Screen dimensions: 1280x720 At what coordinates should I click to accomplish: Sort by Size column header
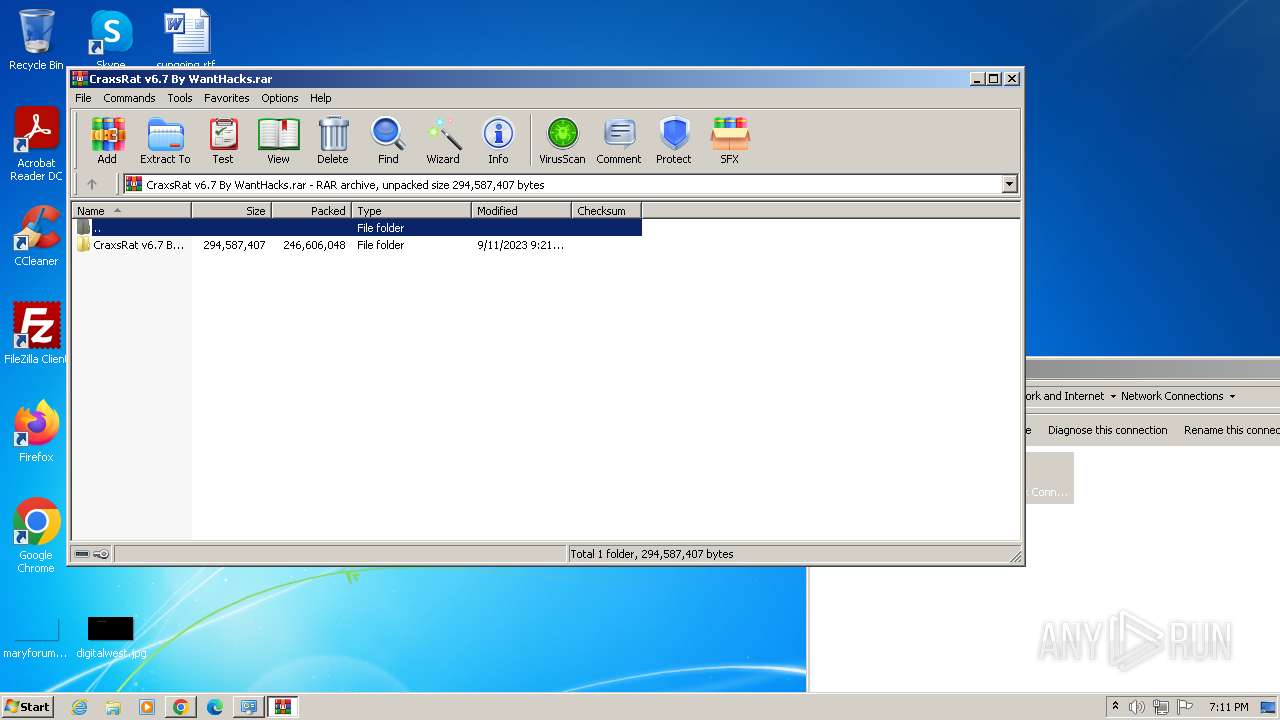(231, 211)
